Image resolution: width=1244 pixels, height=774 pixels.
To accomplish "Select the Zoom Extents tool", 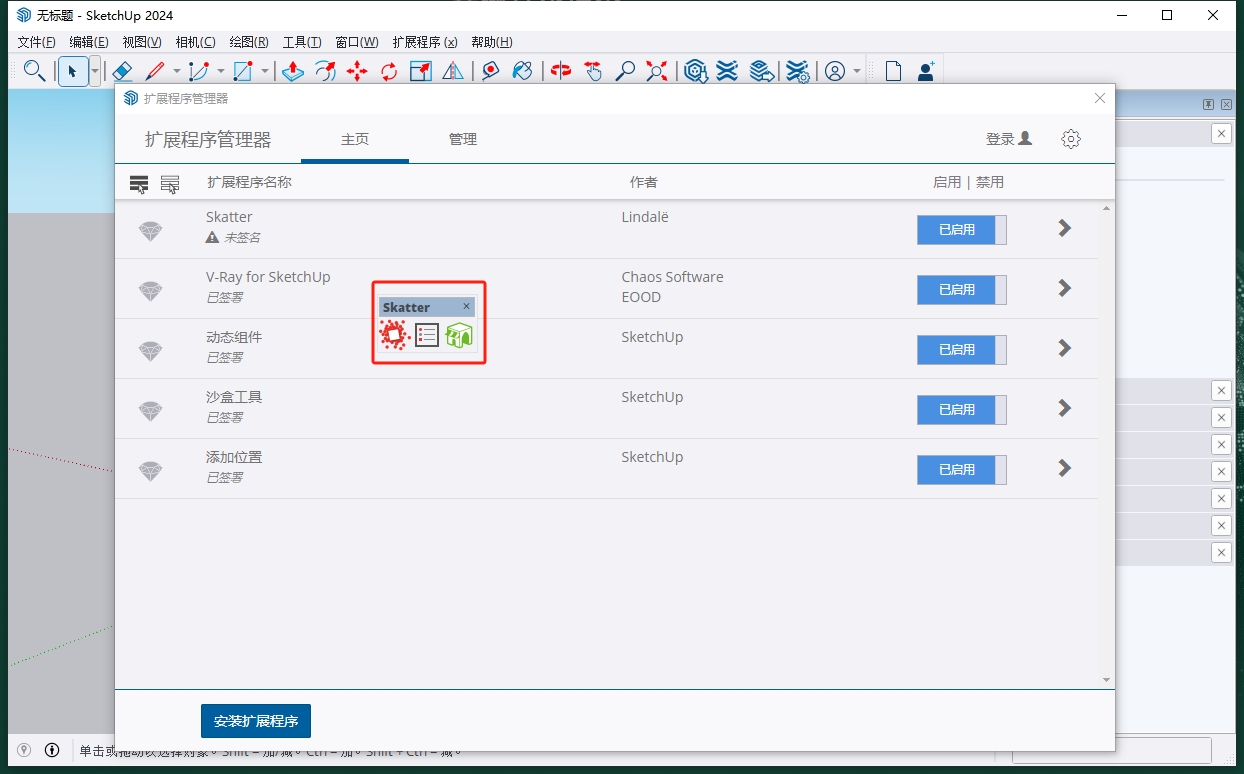I will pos(657,71).
